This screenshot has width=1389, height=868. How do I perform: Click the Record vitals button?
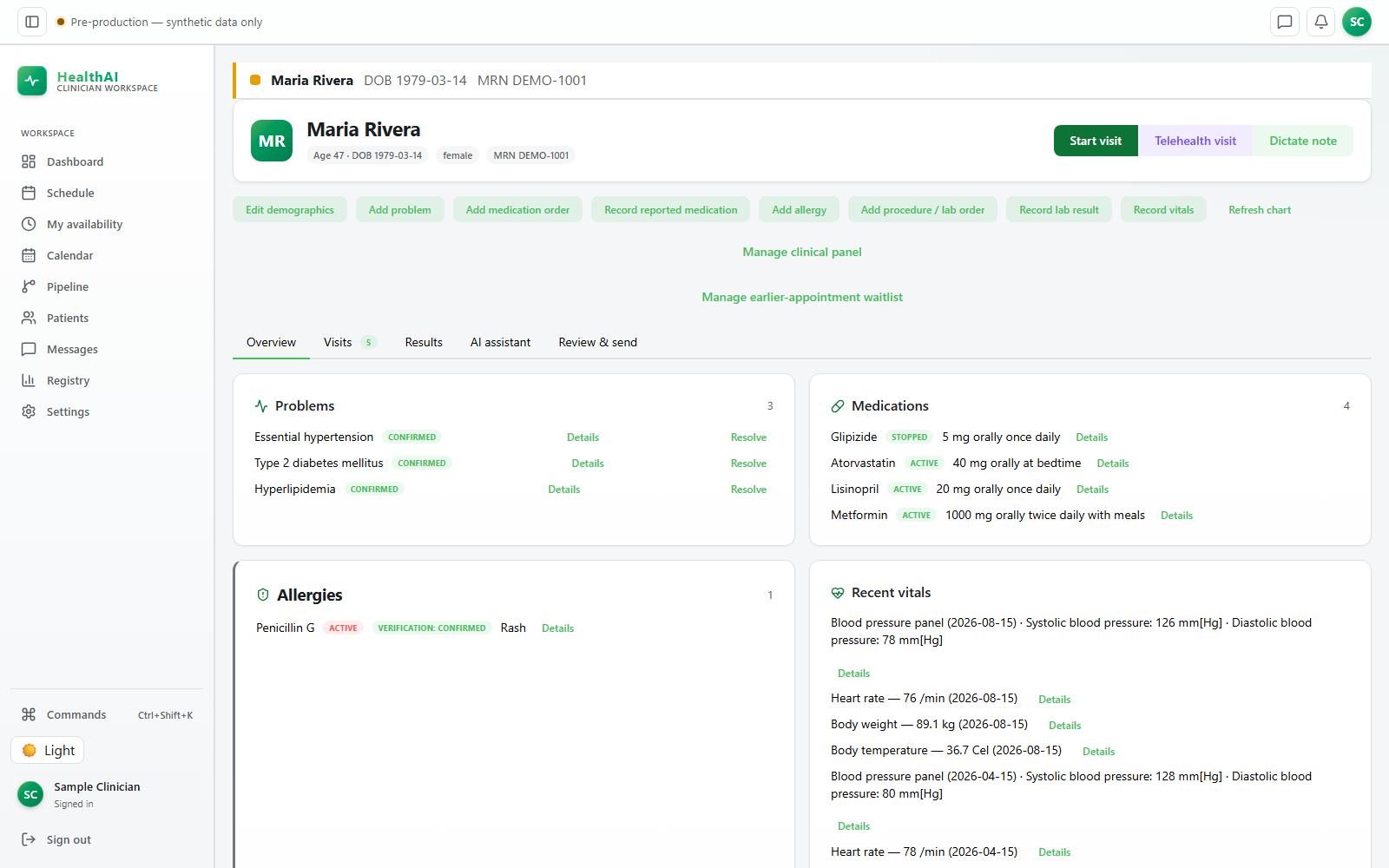click(x=1163, y=210)
